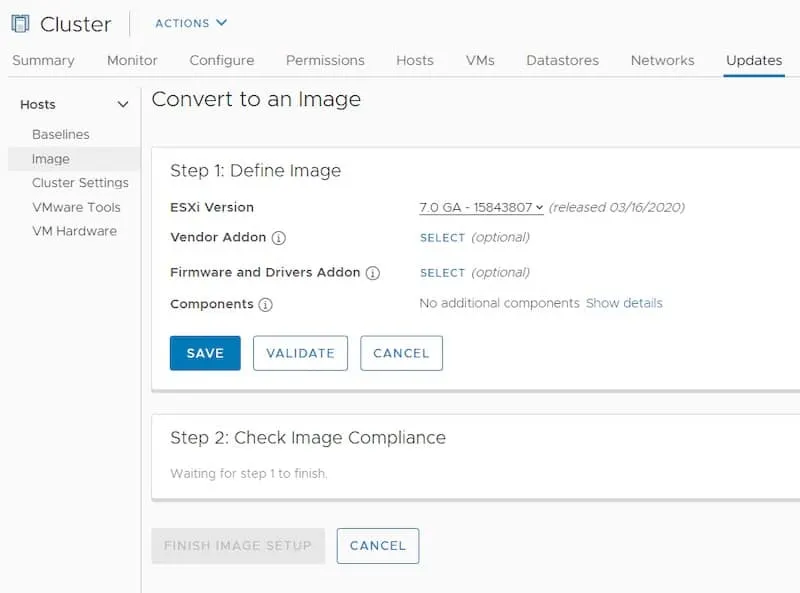Switch to the Networks tab
800x593 pixels.
(662, 60)
